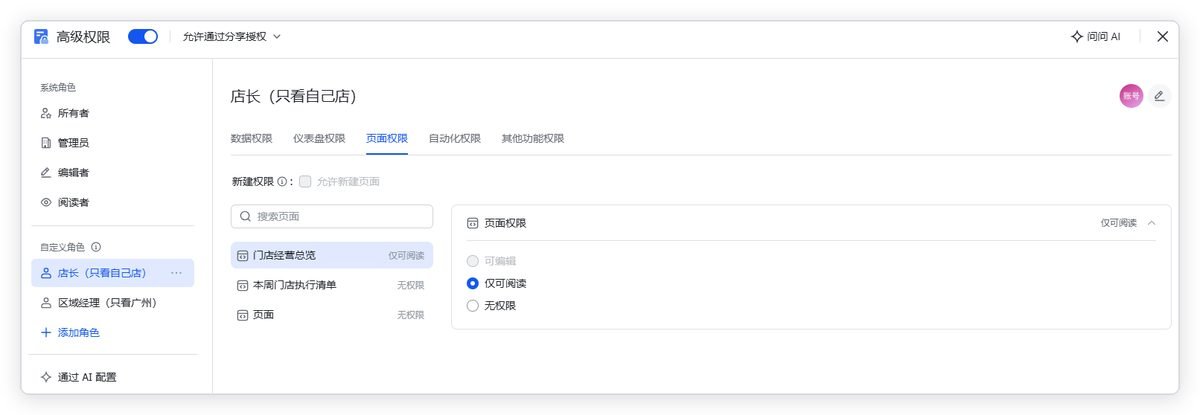This screenshot has height=415, width=1200.
Task: Click the info icon beside 新建权限
Action: [281, 182]
